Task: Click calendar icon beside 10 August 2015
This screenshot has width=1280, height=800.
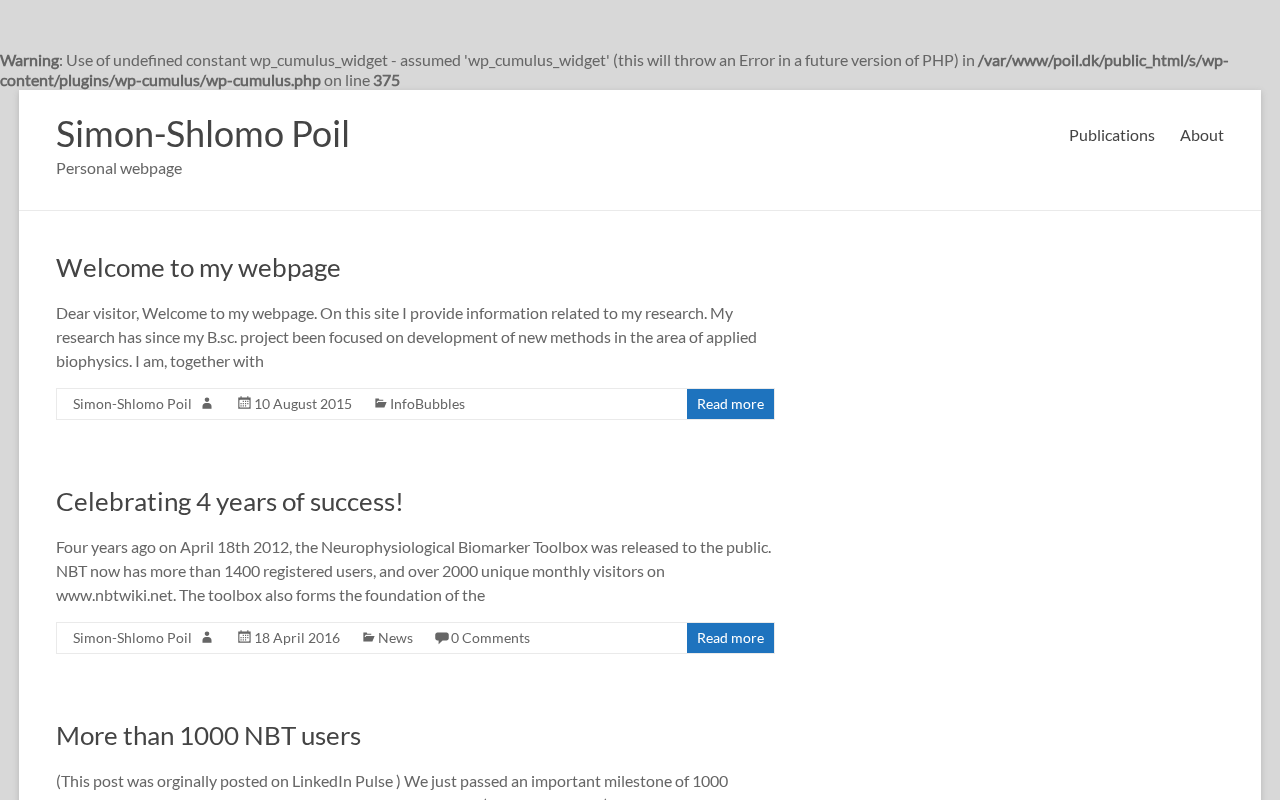Action: pos(244,403)
